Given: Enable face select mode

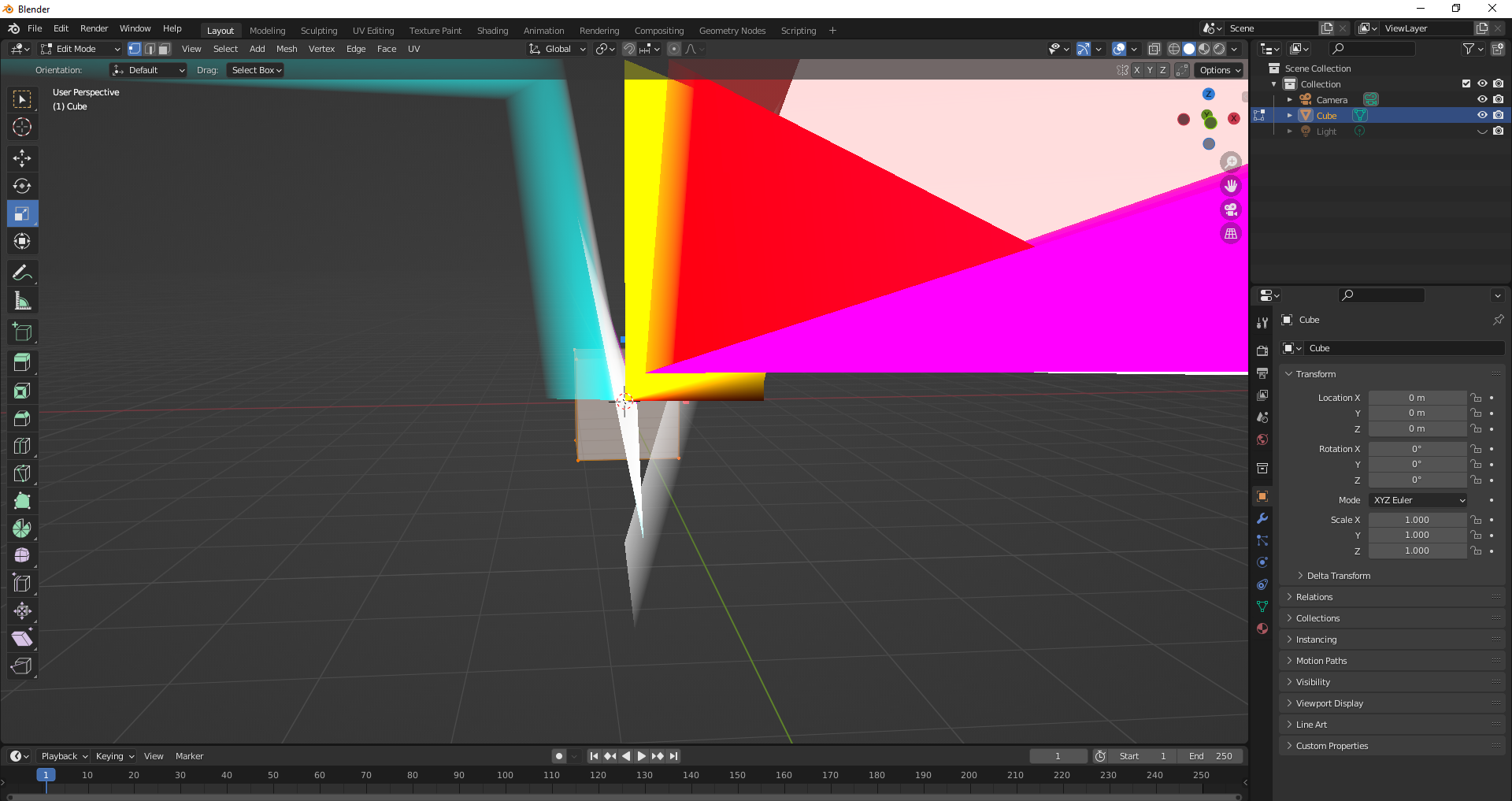Looking at the screenshot, I should point(165,49).
